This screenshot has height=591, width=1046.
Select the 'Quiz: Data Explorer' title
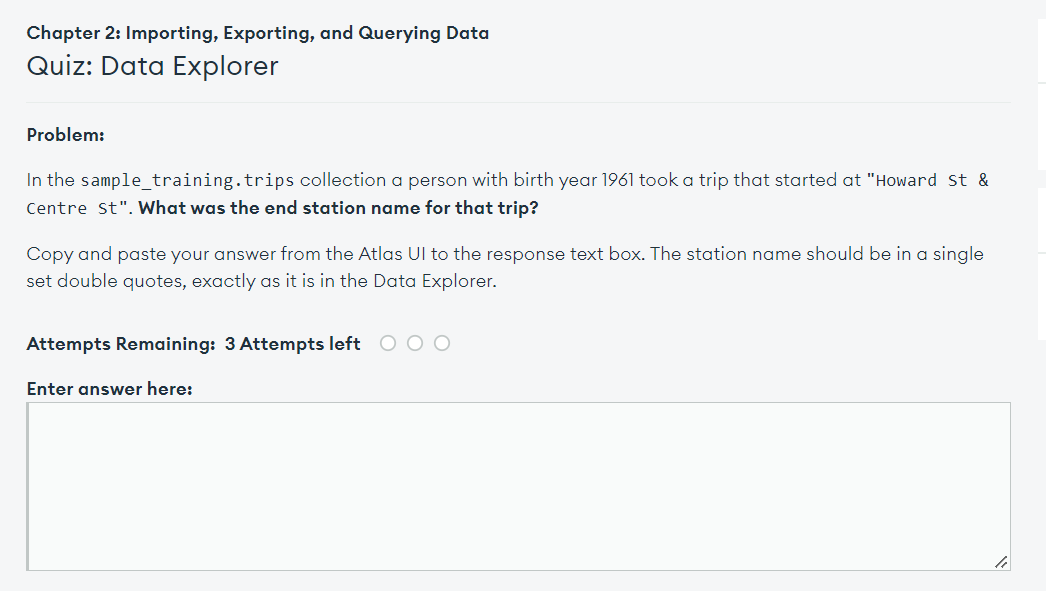click(x=153, y=67)
